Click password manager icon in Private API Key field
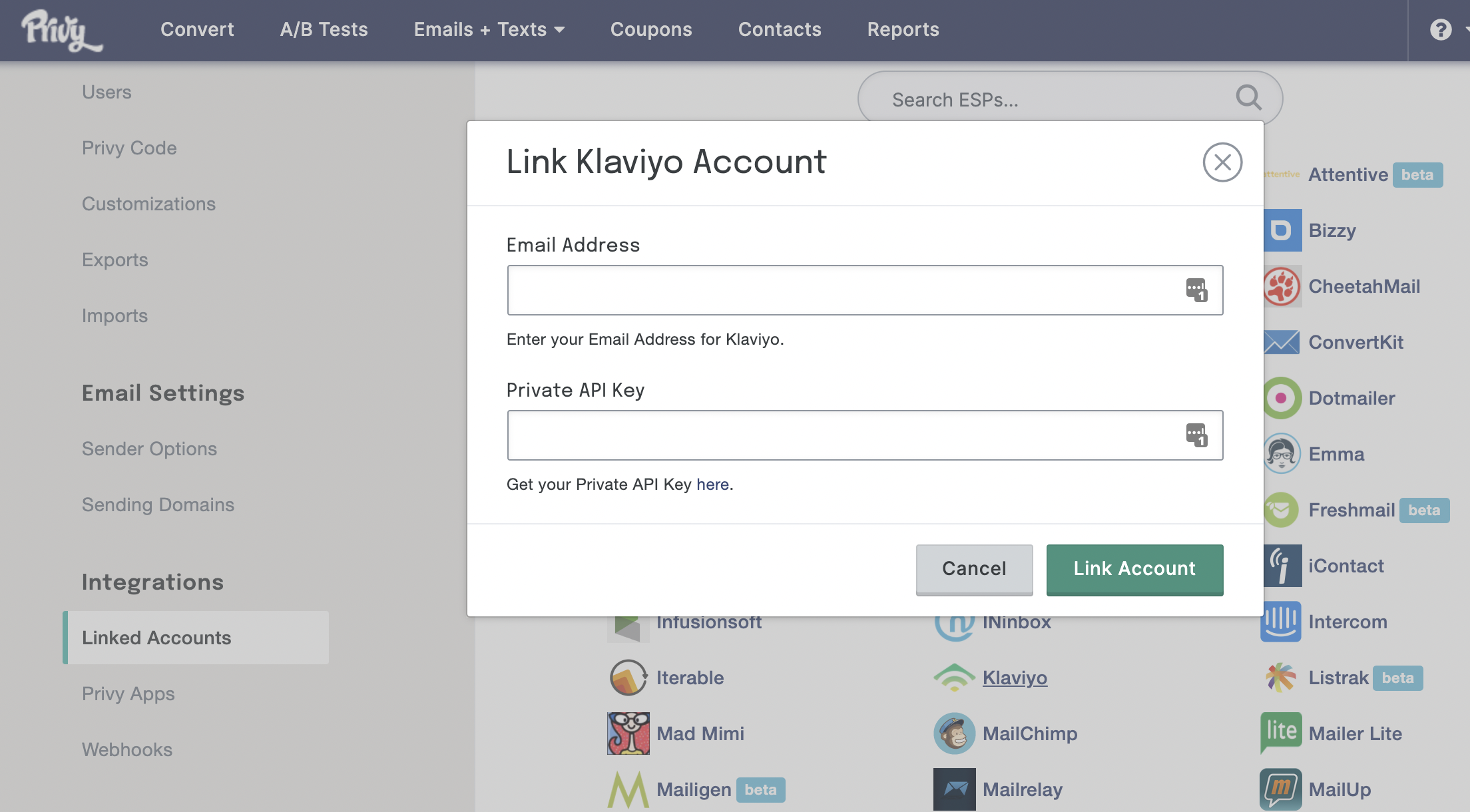Image resolution: width=1470 pixels, height=812 pixels. coord(1196,435)
